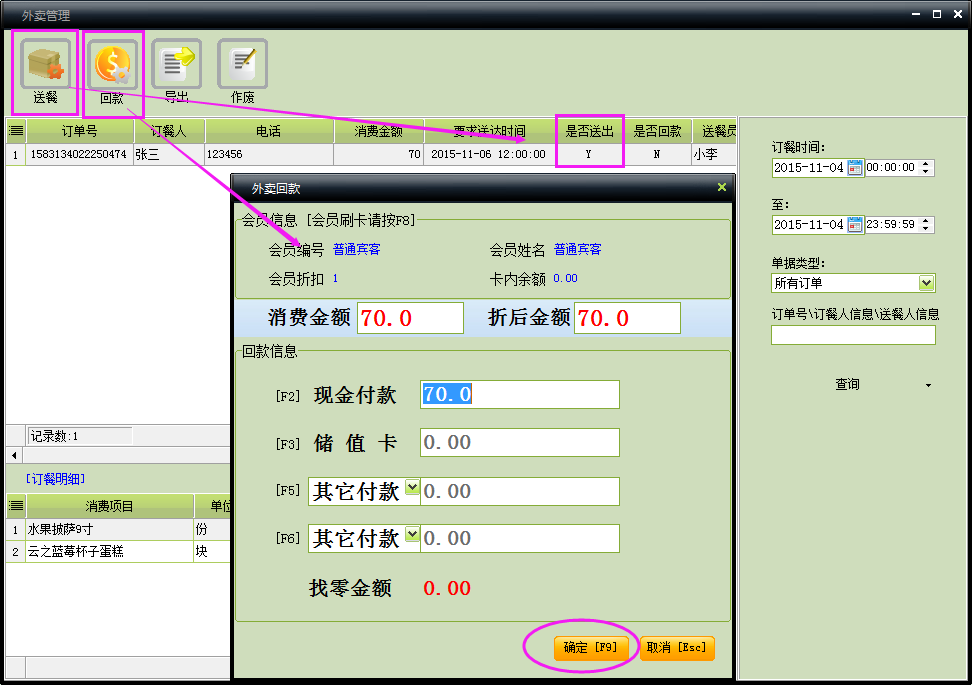Click the 是否送出 column header
The image size is (972, 685).
(x=589, y=131)
